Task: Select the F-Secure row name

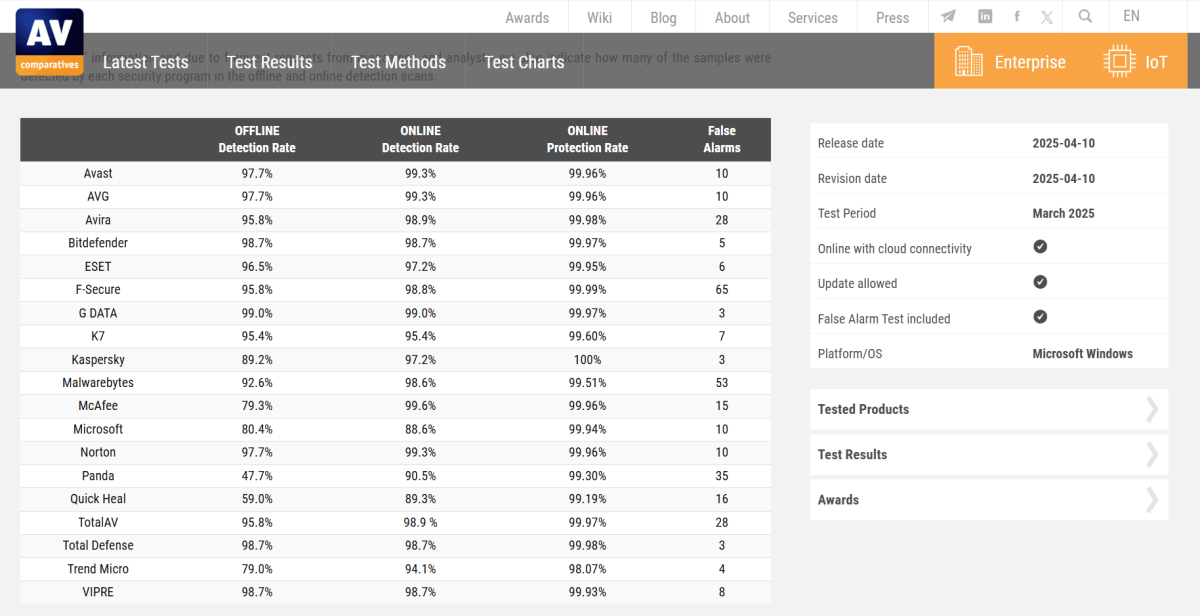Action: pos(98,289)
